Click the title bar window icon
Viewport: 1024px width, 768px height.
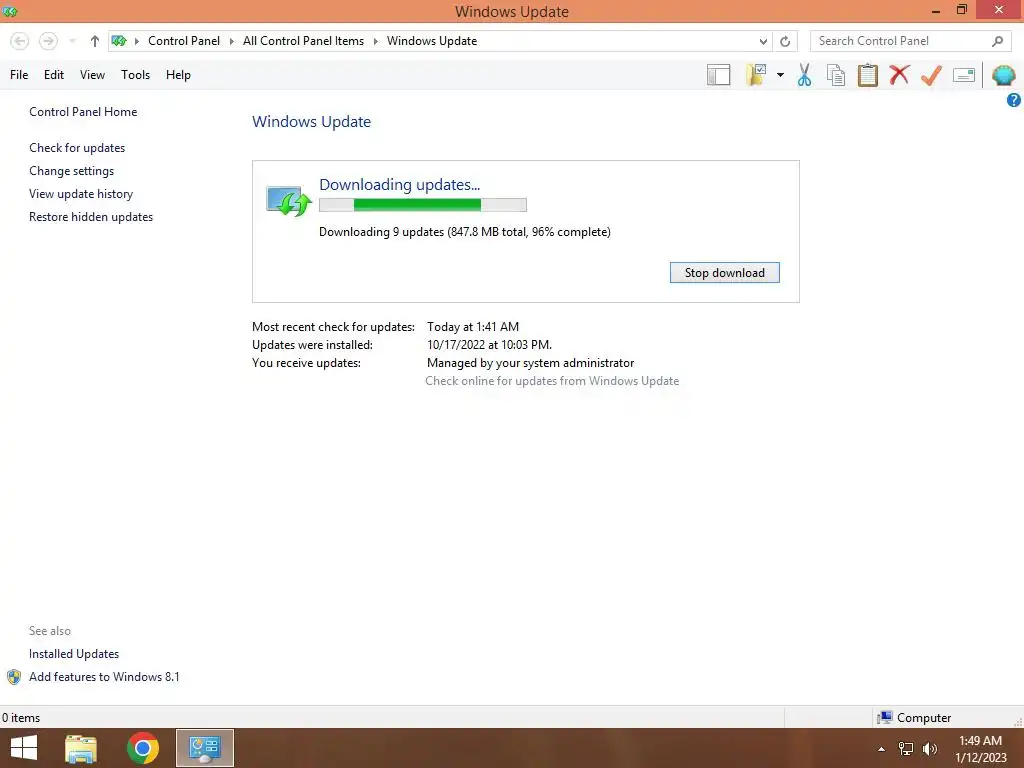click(x=9, y=11)
